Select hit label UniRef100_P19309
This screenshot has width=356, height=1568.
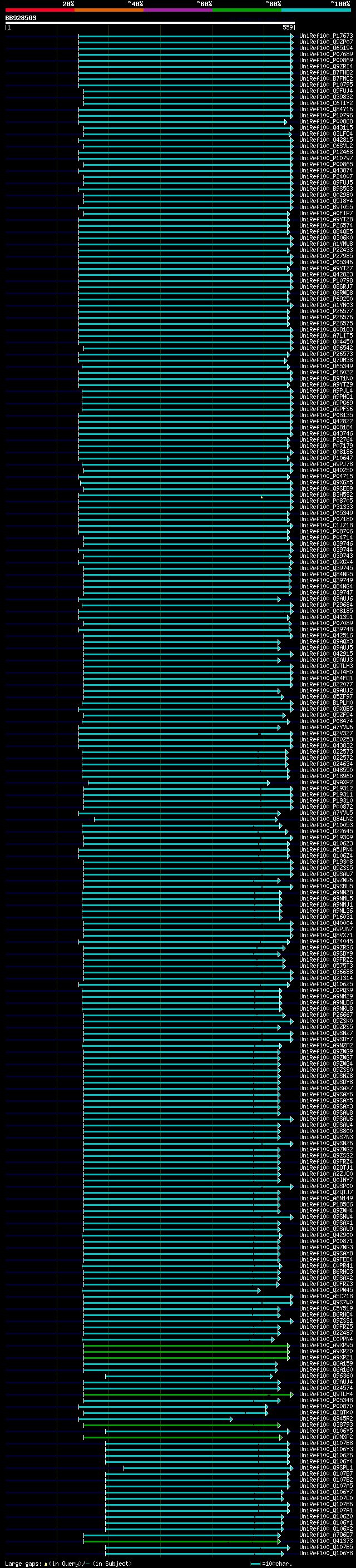pyautogui.click(x=326, y=838)
